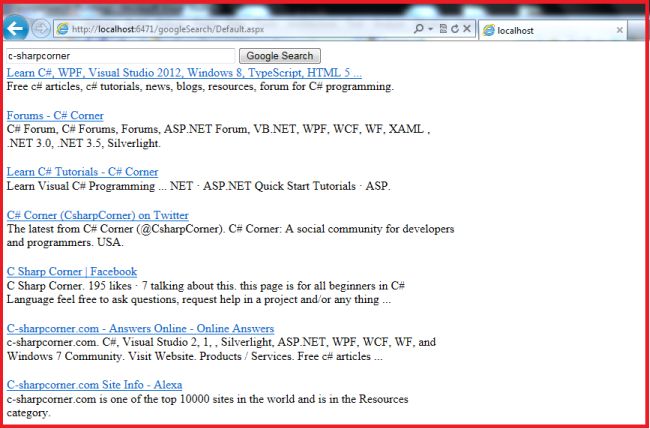Screen dimensions: 650x429
Task: Click the IE favicon on localhost tab
Action: click(489, 30)
